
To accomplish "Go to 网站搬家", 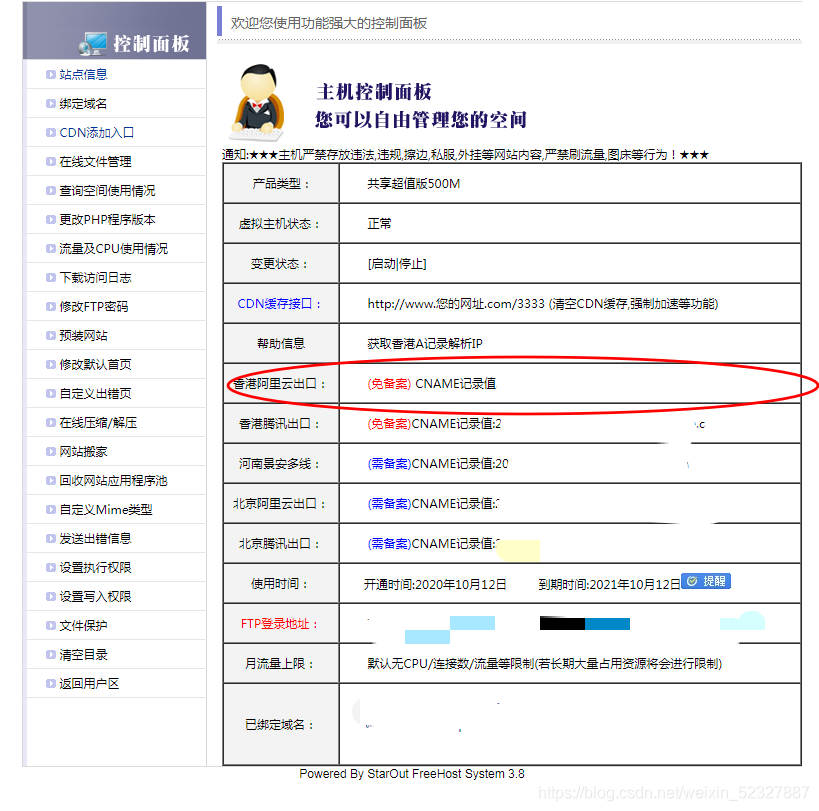I will point(83,452).
